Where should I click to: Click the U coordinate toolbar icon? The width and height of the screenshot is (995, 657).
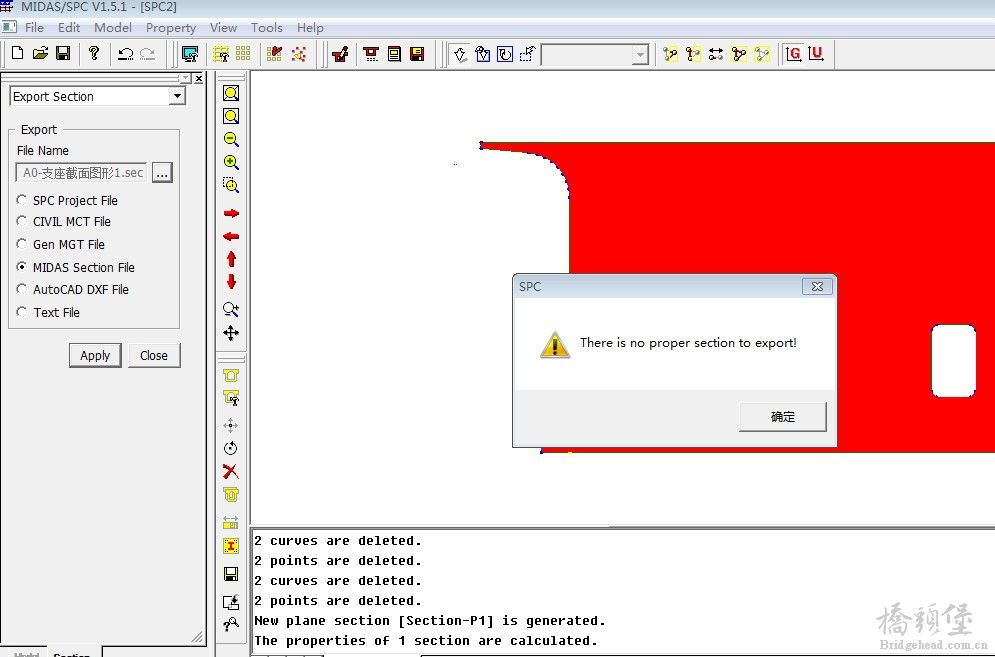tap(816, 54)
